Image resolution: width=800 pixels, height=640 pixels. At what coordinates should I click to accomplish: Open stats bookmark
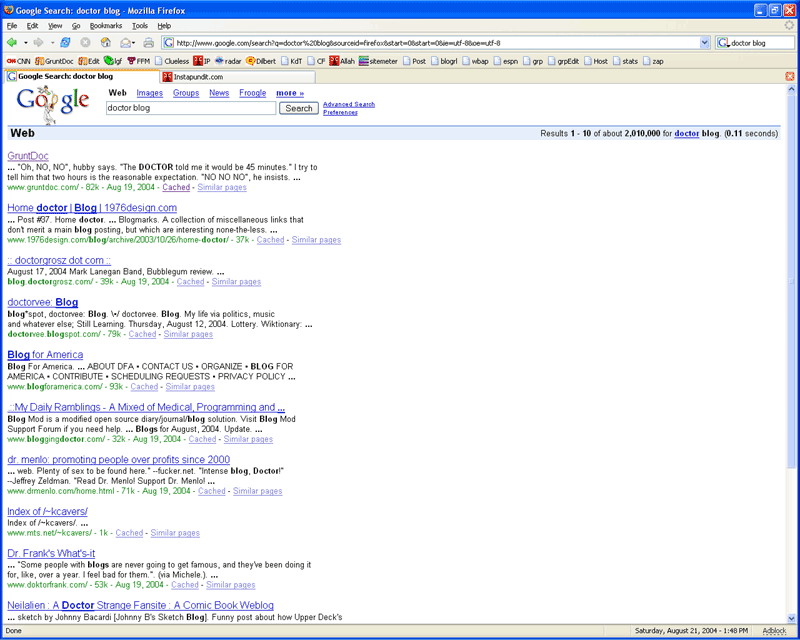tap(625, 61)
